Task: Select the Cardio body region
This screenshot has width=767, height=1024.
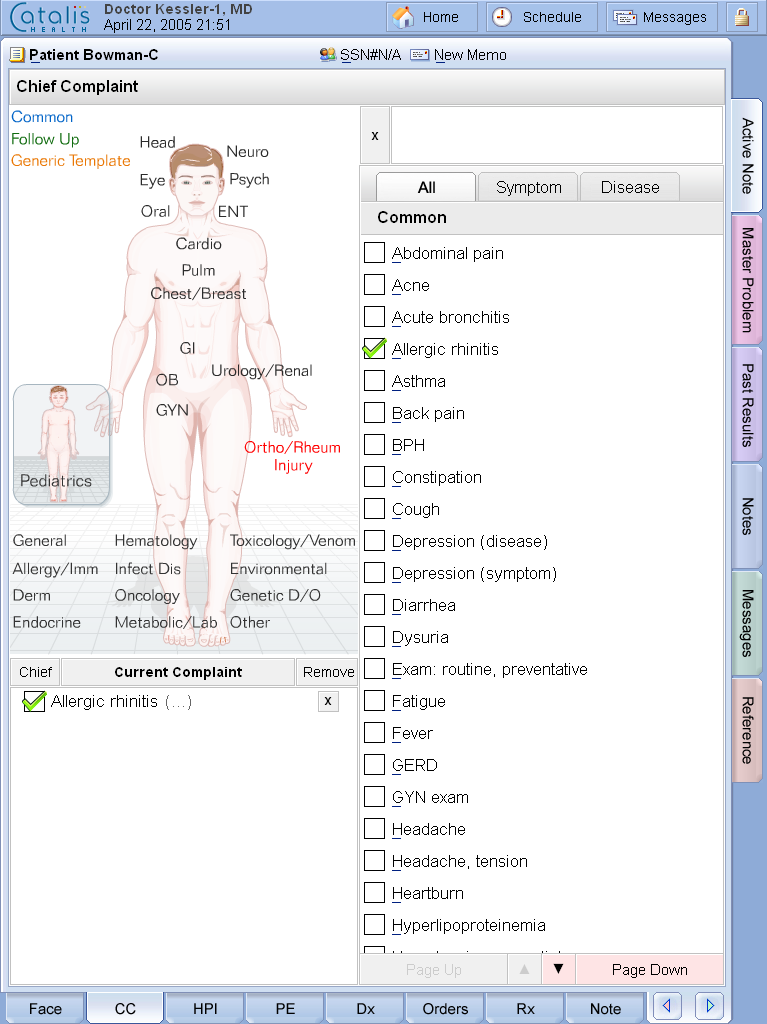Action: click(x=199, y=244)
